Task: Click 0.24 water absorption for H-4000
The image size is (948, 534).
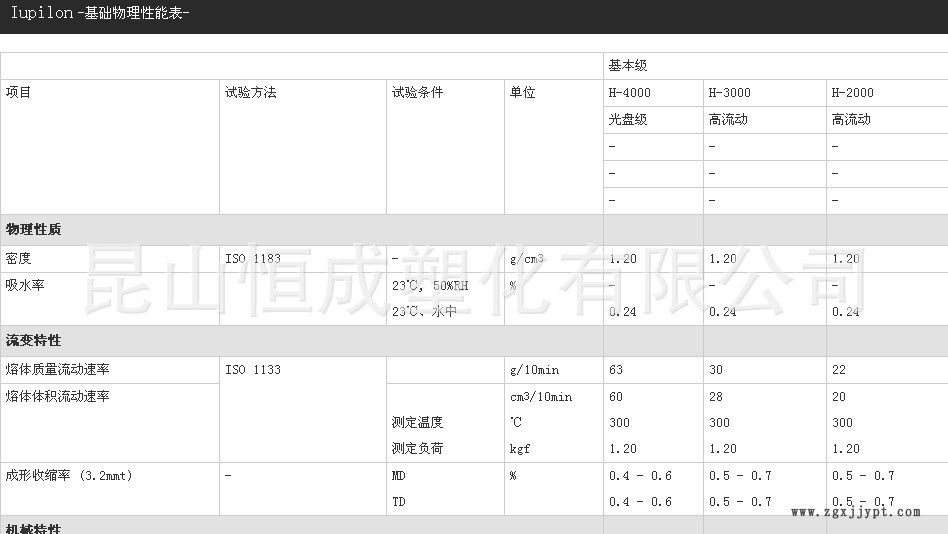Action: click(x=622, y=312)
